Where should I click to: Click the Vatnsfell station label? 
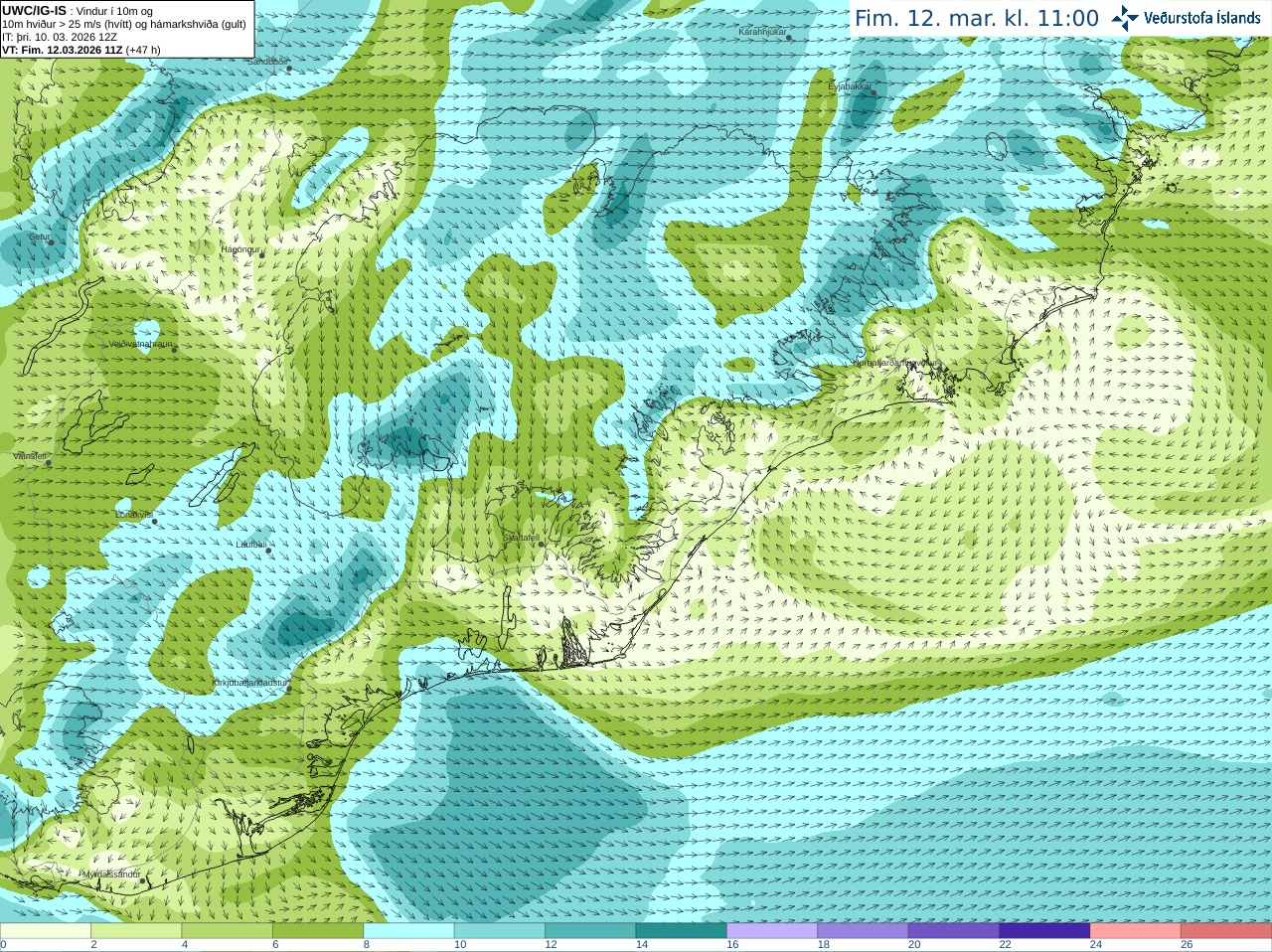pos(31,456)
